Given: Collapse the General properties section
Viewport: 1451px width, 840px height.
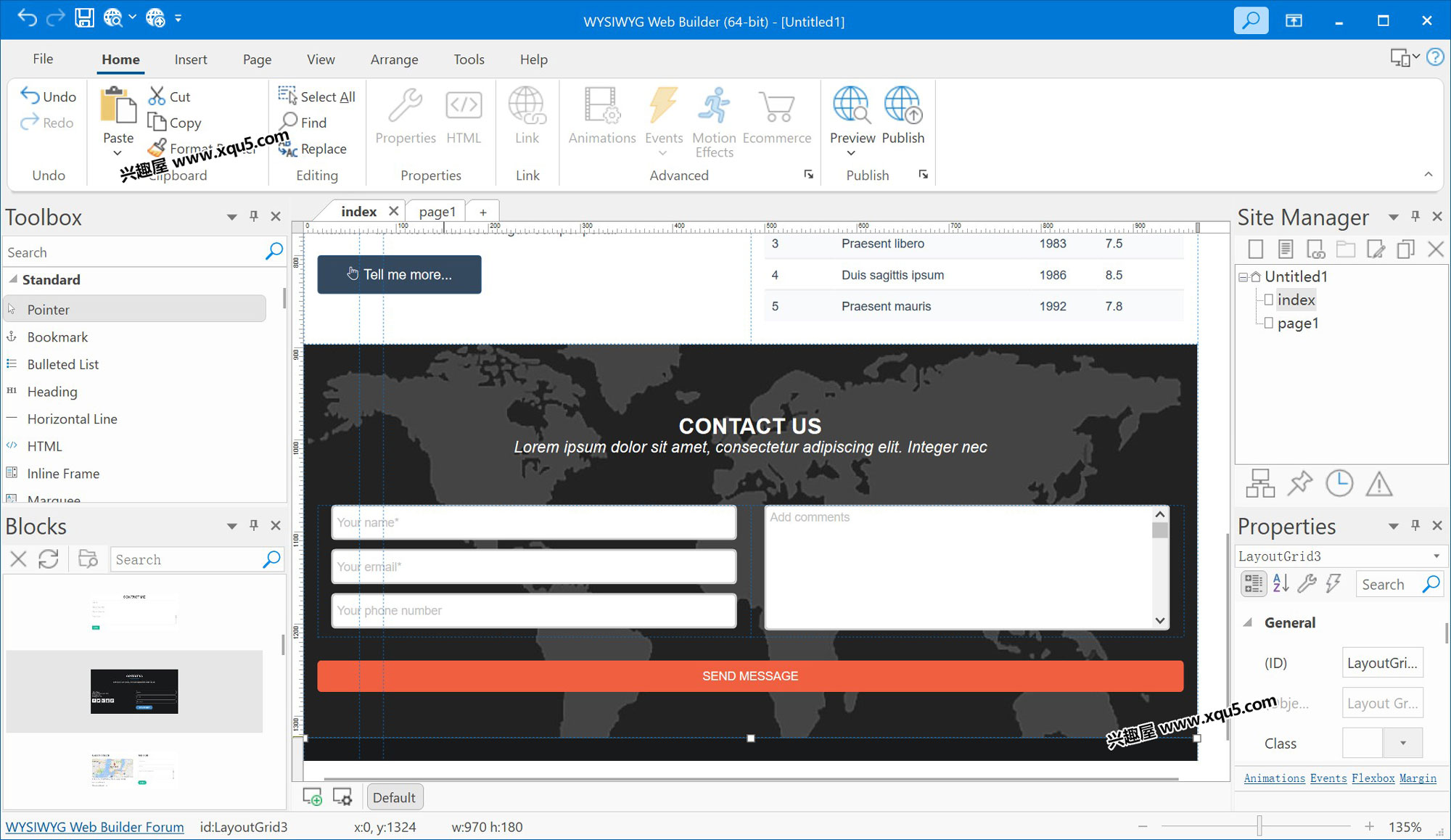Looking at the screenshot, I should (1248, 622).
